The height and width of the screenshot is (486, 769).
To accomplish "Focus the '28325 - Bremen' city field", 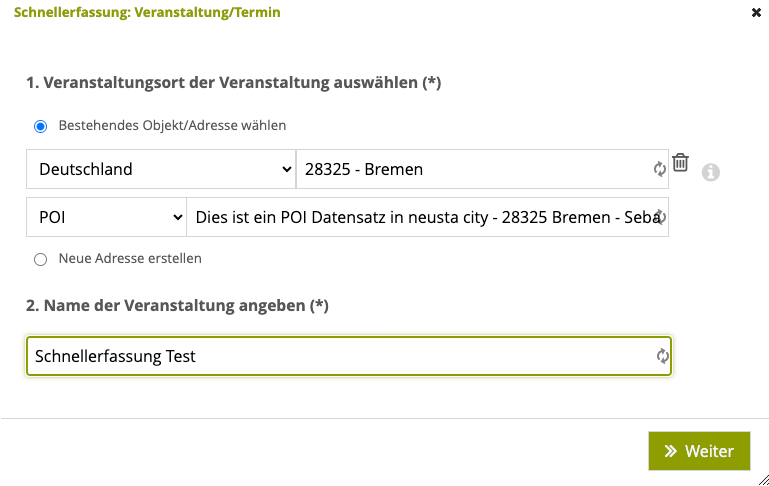I will click(x=482, y=169).
